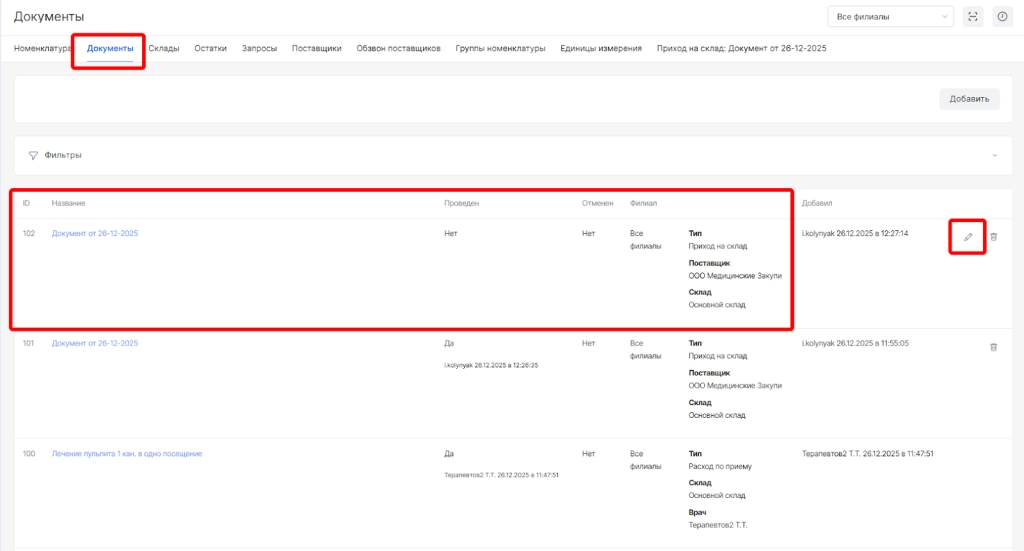Open document 102 link Документ от 26-12-2025
This screenshot has height=551, width=1024.
(95, 233)
